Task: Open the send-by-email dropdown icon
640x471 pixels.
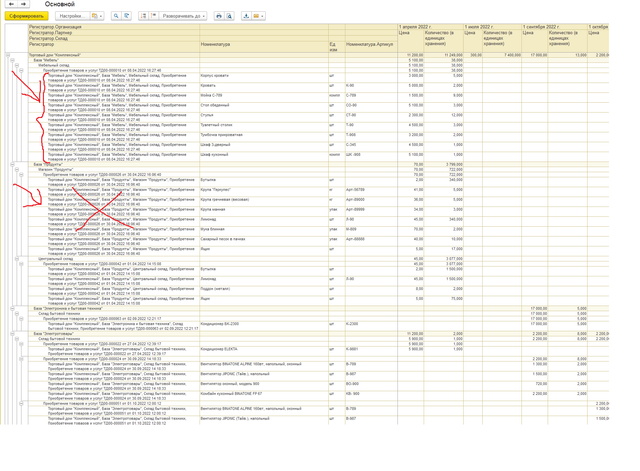Action: (258, 16)
